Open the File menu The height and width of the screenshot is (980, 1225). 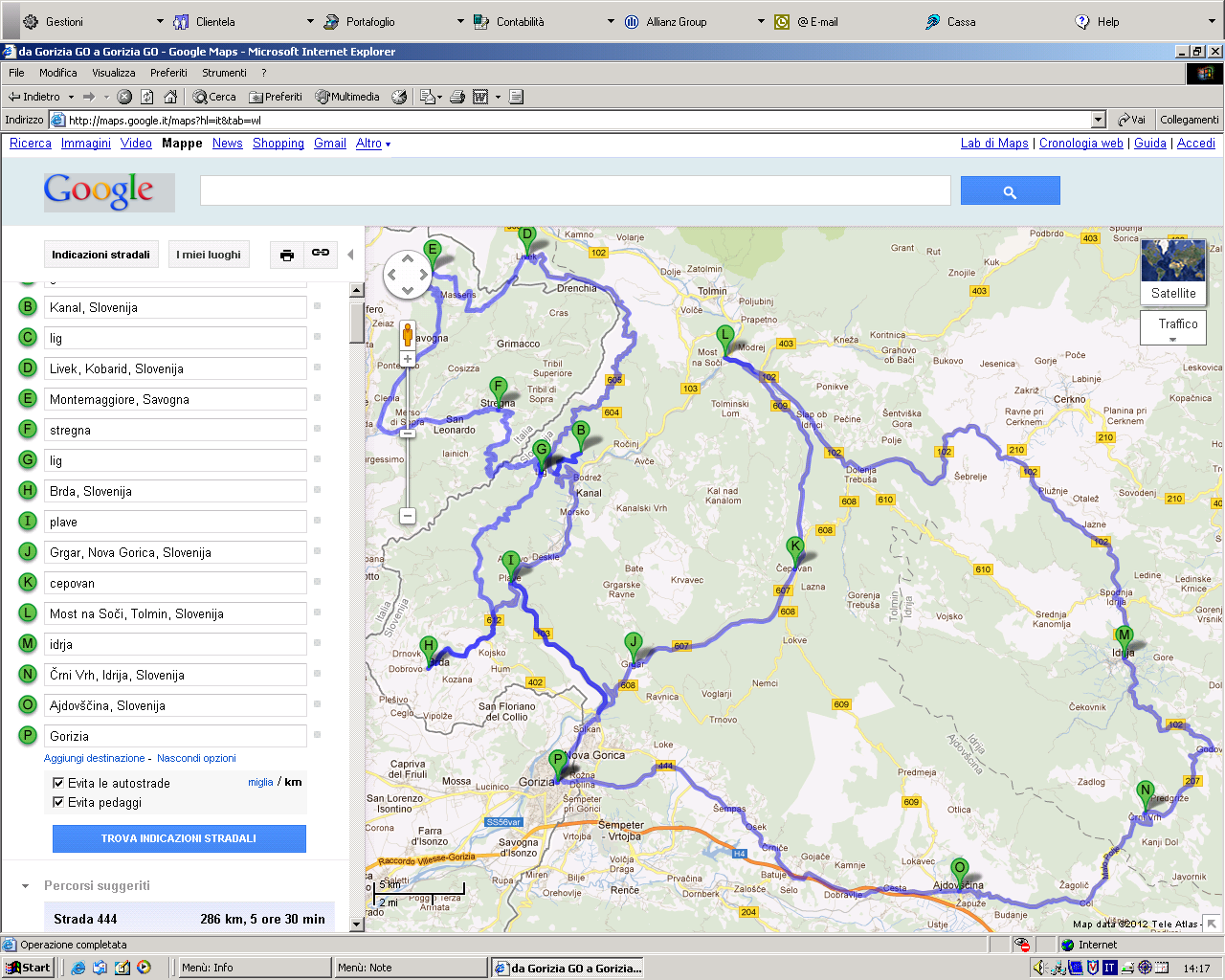pos(16,73)
